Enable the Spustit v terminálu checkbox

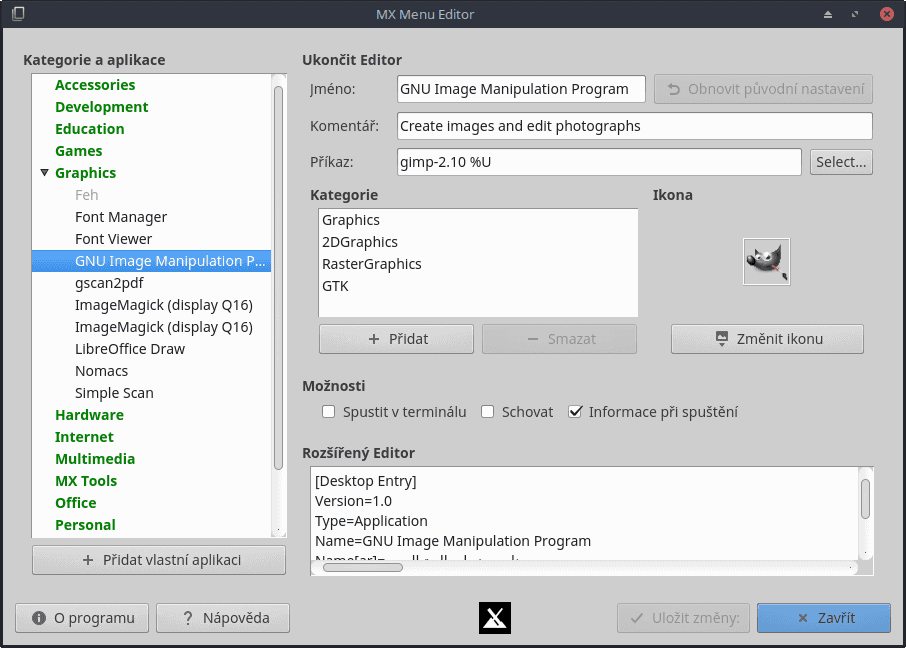pyautogui.click(x=329, y=411)
